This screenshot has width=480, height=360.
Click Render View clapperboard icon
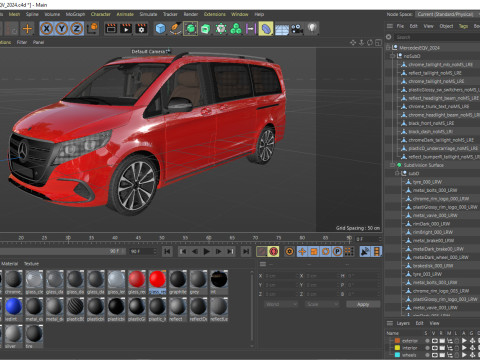point(111,29)
